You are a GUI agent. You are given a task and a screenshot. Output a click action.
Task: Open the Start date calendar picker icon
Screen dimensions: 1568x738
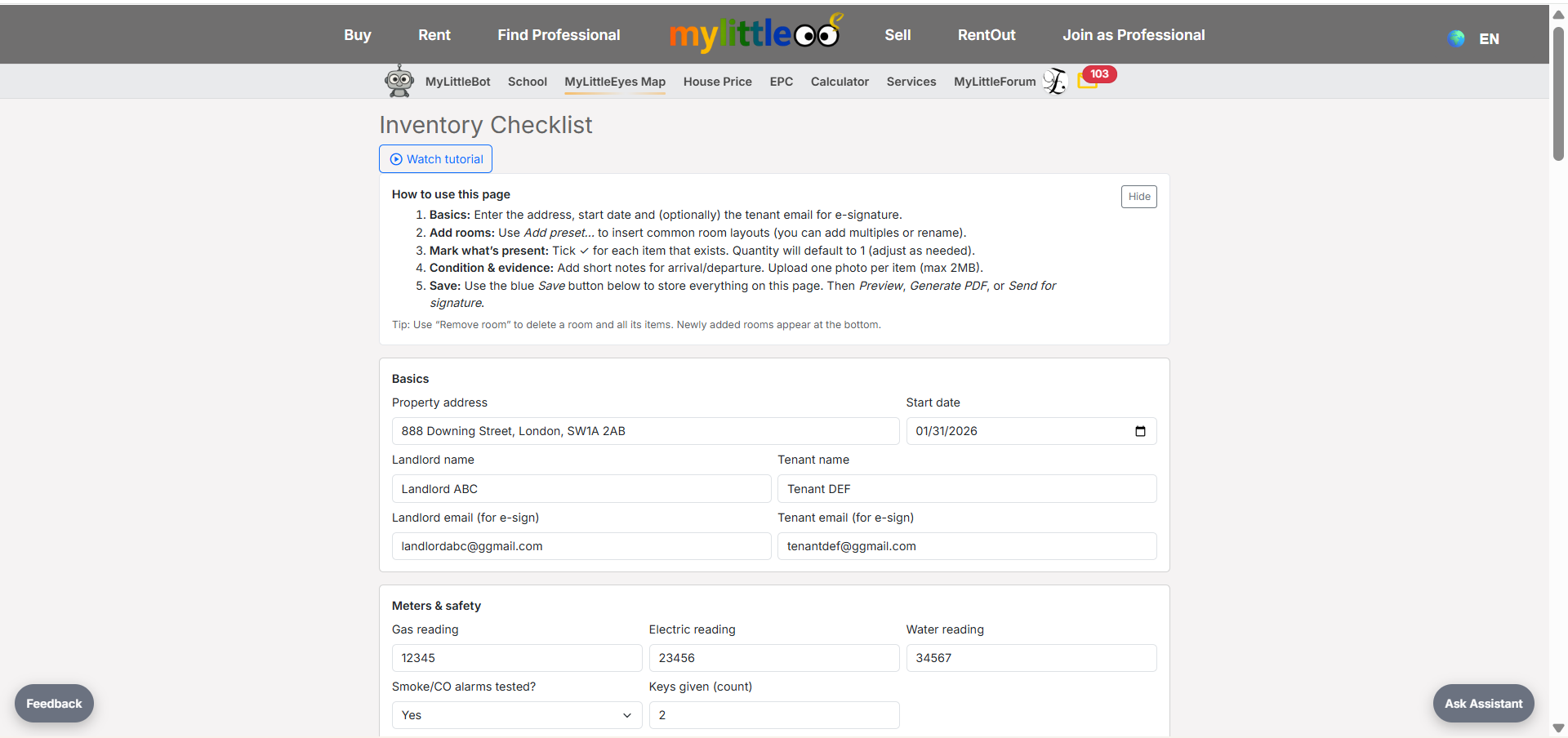click(x=1140, y=431)
